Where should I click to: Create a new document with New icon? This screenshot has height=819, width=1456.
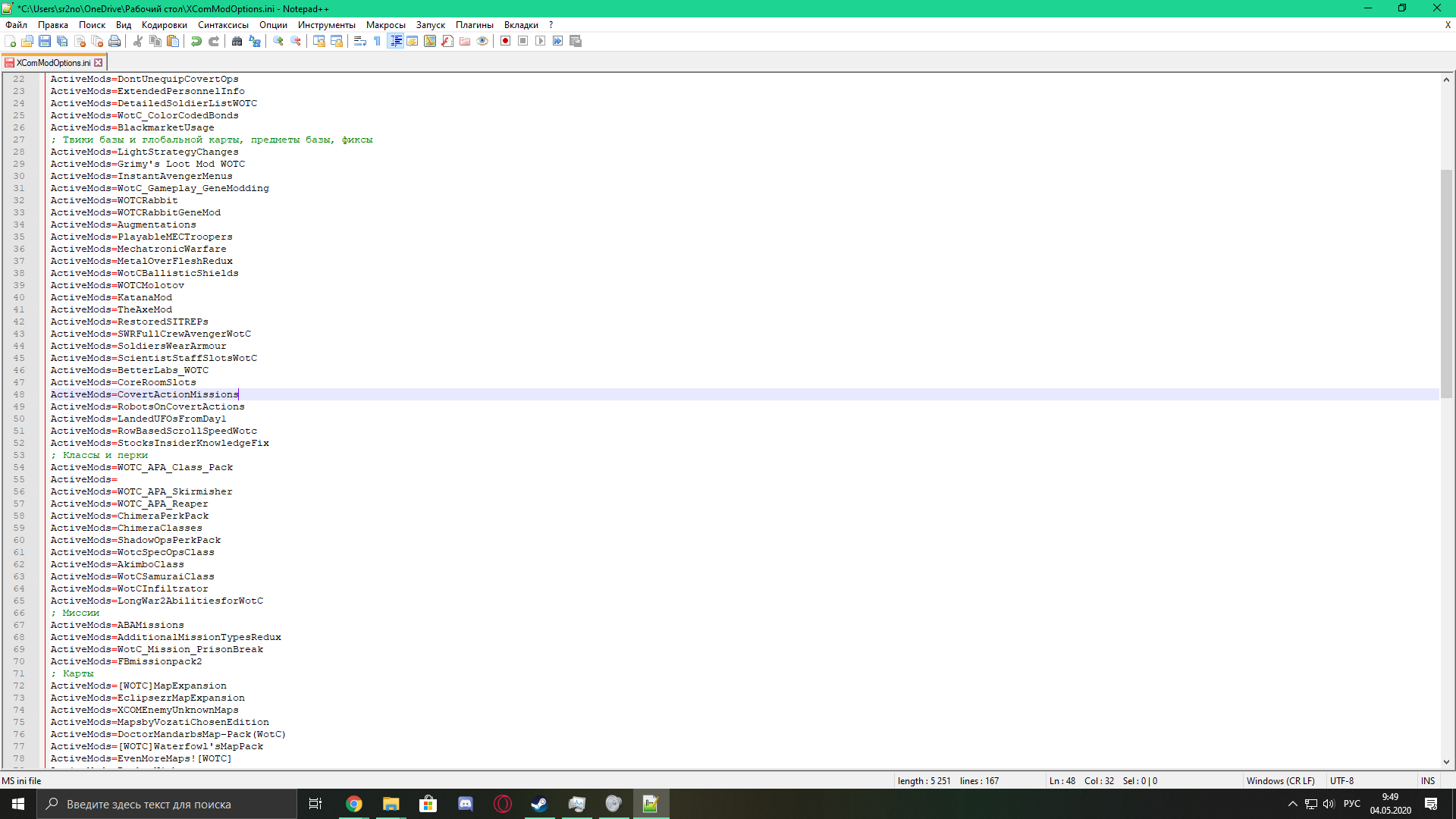pyautogui.click(x=10, y=41)
